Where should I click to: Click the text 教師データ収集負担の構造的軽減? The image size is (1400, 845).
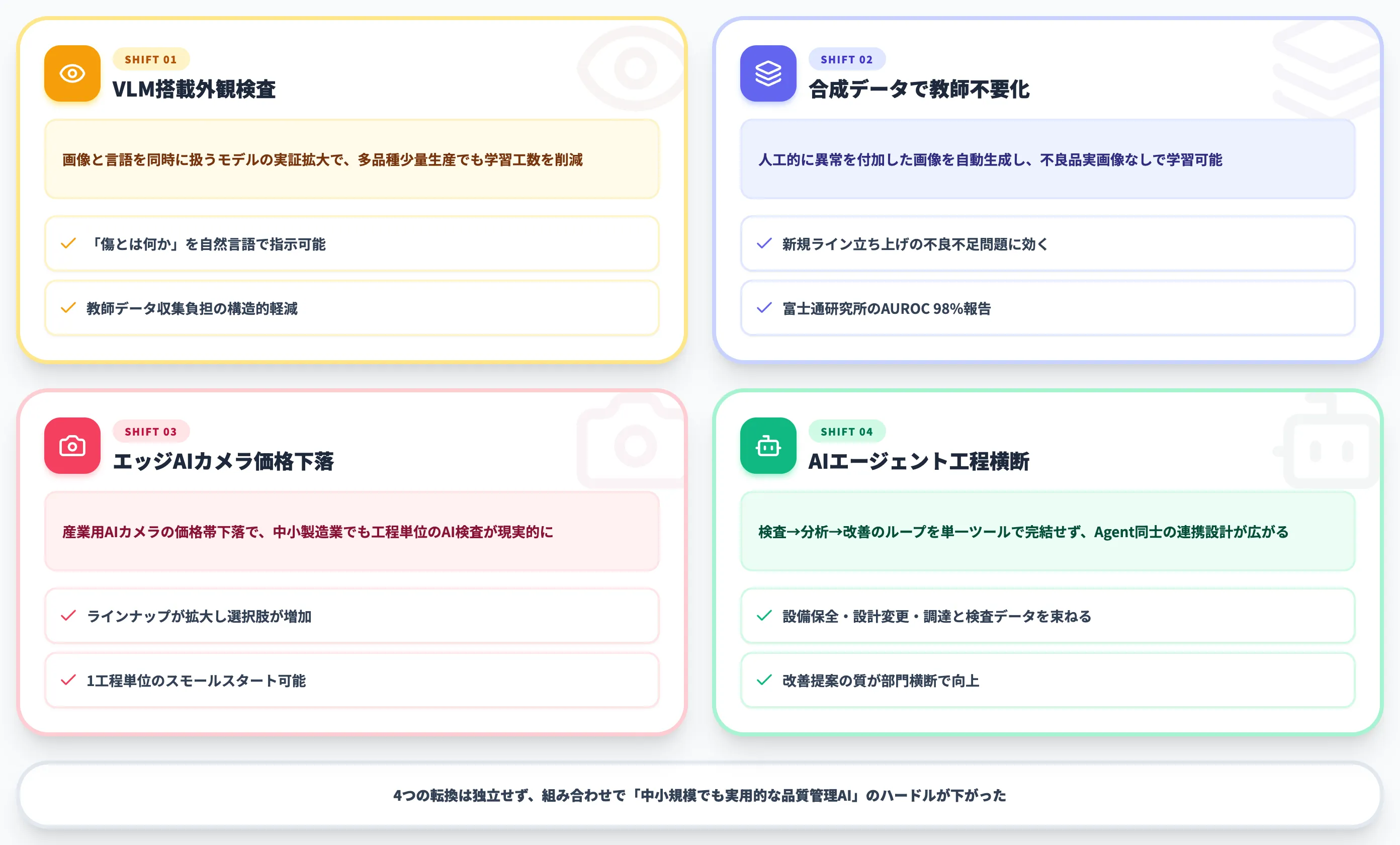click(192, 308)
